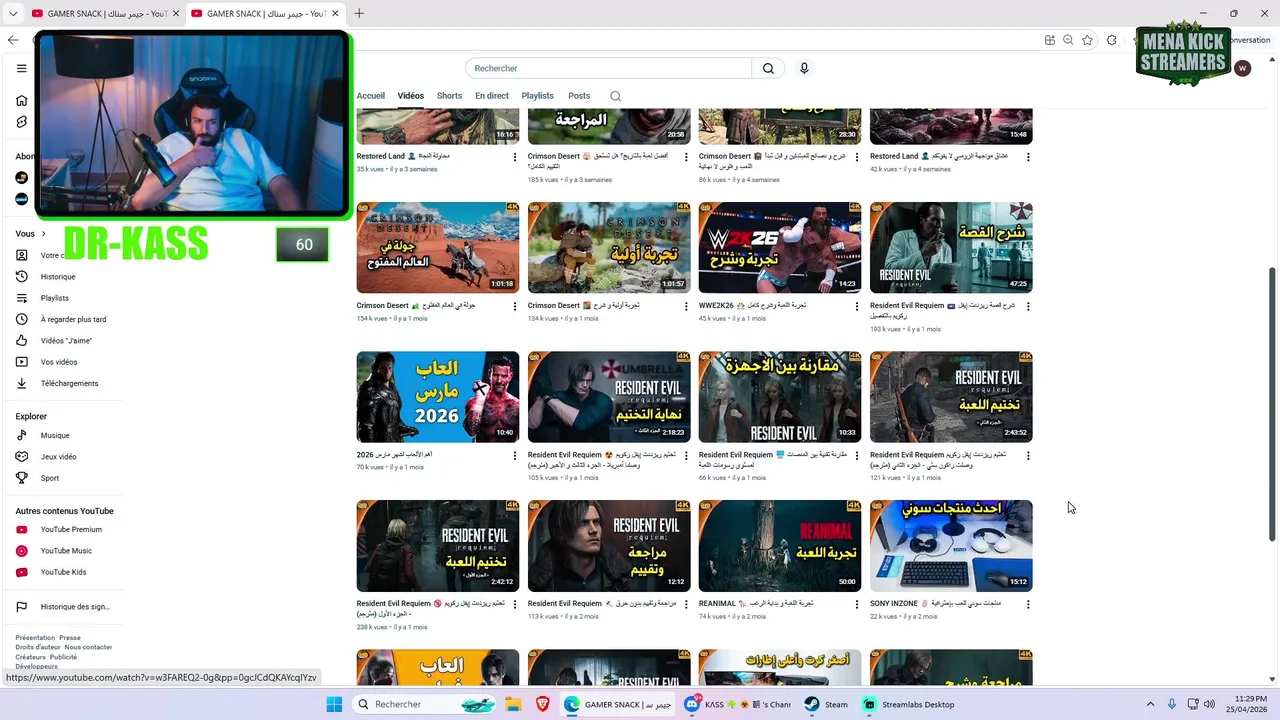Image resolution: width=1280 pixels, height=720 pixels.
Task: Open the Windows Start menu
Action: point(334,704)
